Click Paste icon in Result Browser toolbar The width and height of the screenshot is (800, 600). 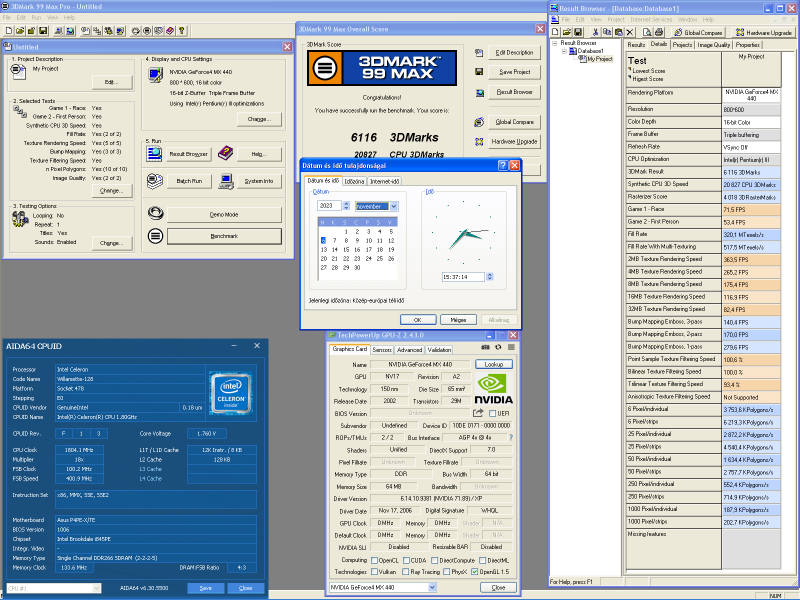coord(618,32)
